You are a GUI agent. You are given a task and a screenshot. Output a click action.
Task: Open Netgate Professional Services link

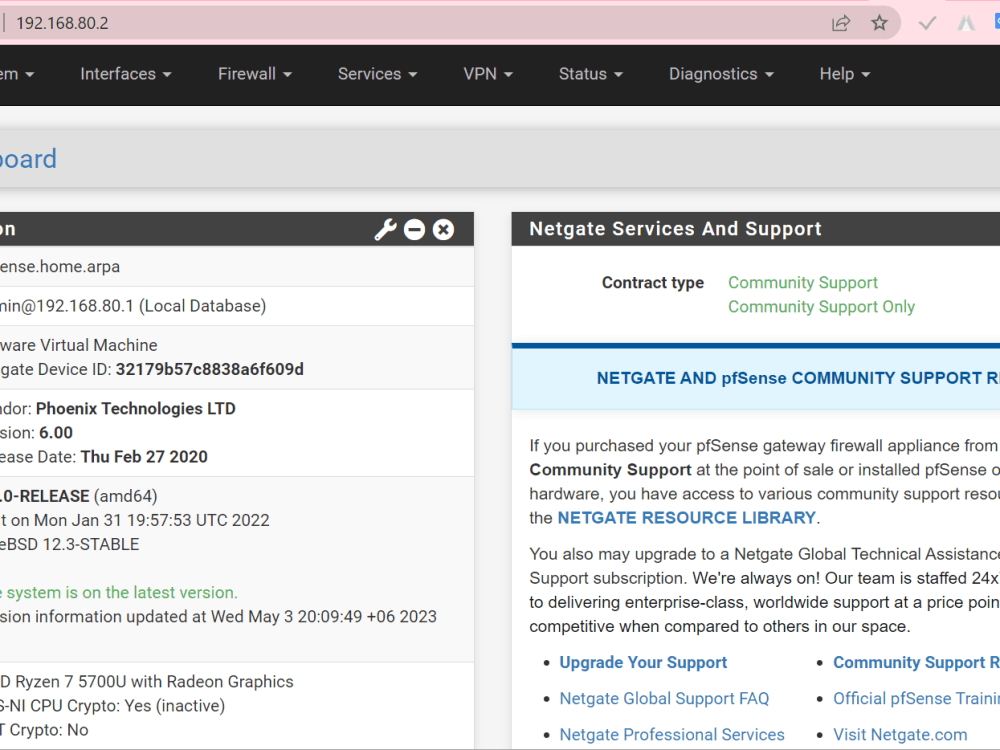pos(672,735)
